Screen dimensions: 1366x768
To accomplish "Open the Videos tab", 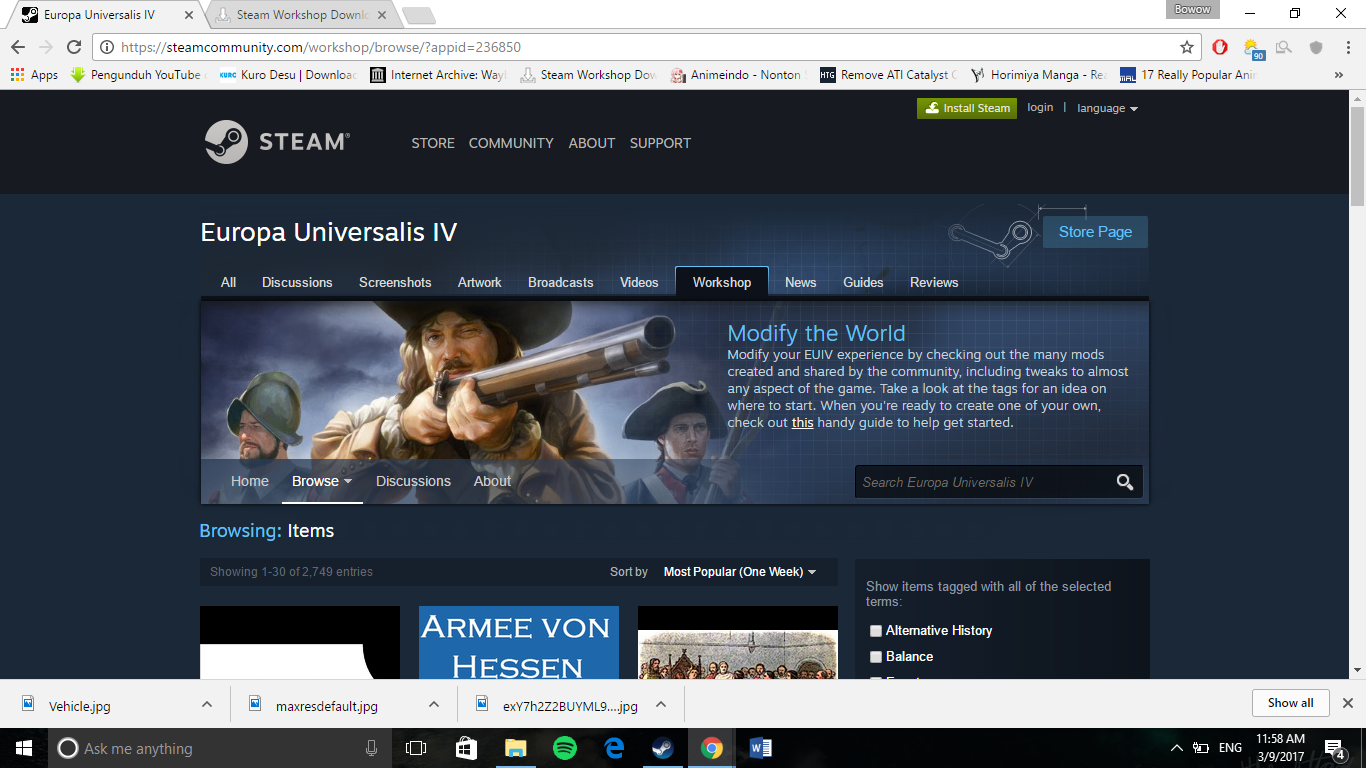I will pyautogui.click(x=639, y=282).
